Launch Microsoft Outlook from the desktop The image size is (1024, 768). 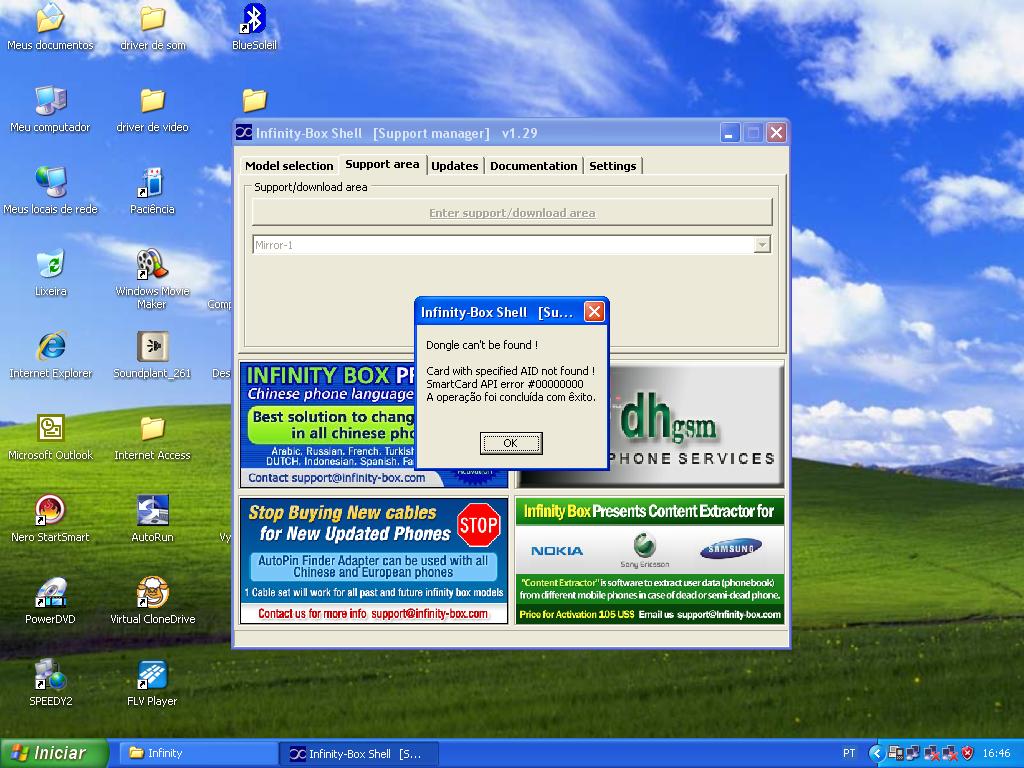tap(50, 437)
